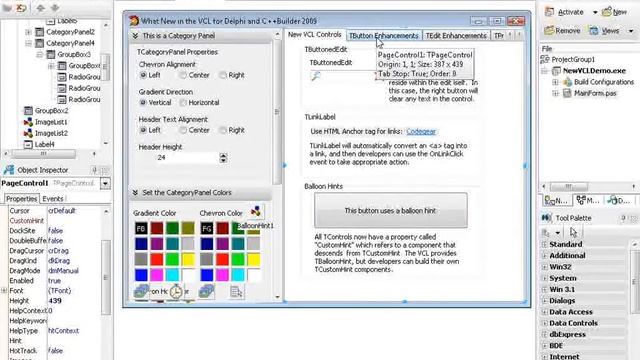Select Vertical Gradient Direction
Viewport: 640px width, 360px height.
(143, 102)
